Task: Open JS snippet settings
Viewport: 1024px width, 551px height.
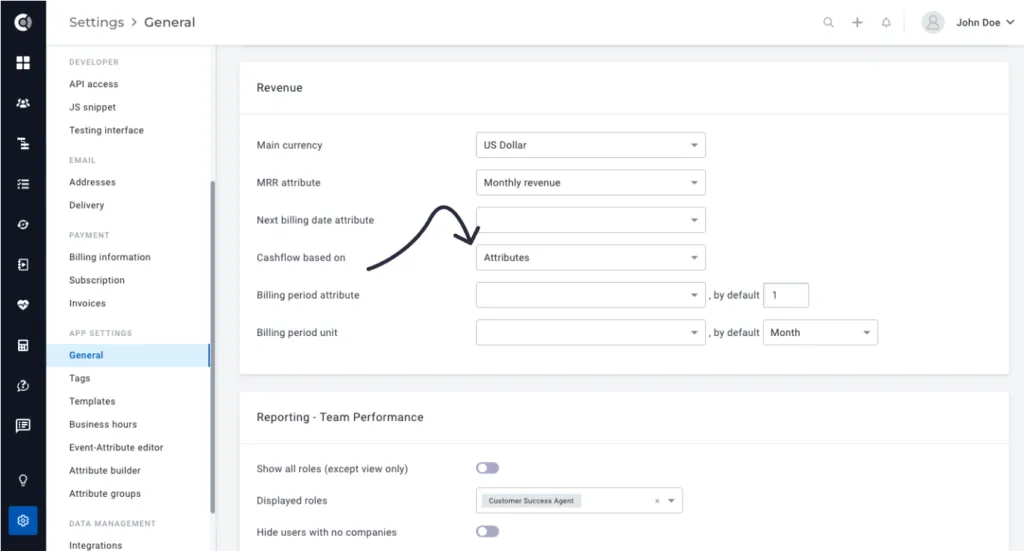Action: click(x=93, y=107)
